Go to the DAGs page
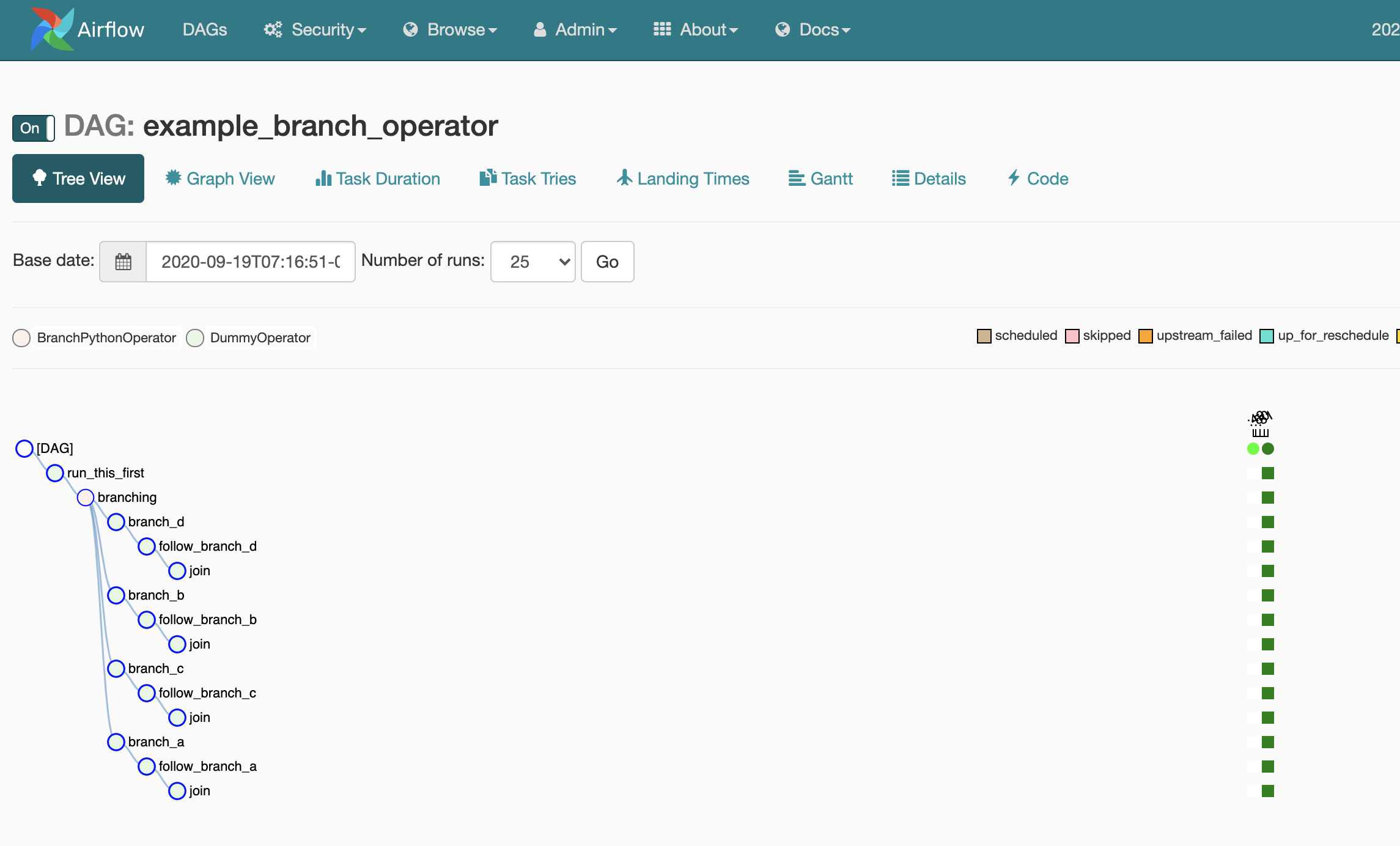 (205, 29)
